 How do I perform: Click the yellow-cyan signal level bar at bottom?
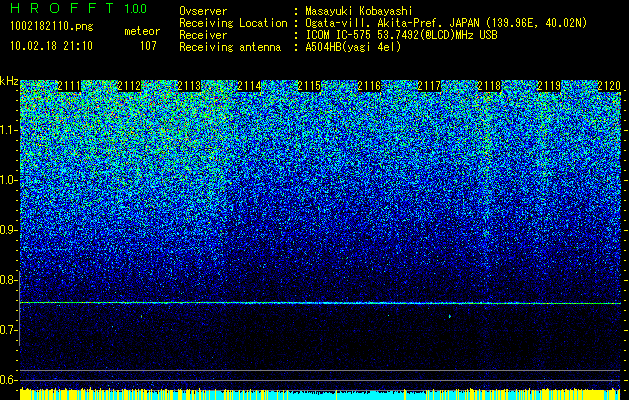pyautogui.click(x=320, y=394)
